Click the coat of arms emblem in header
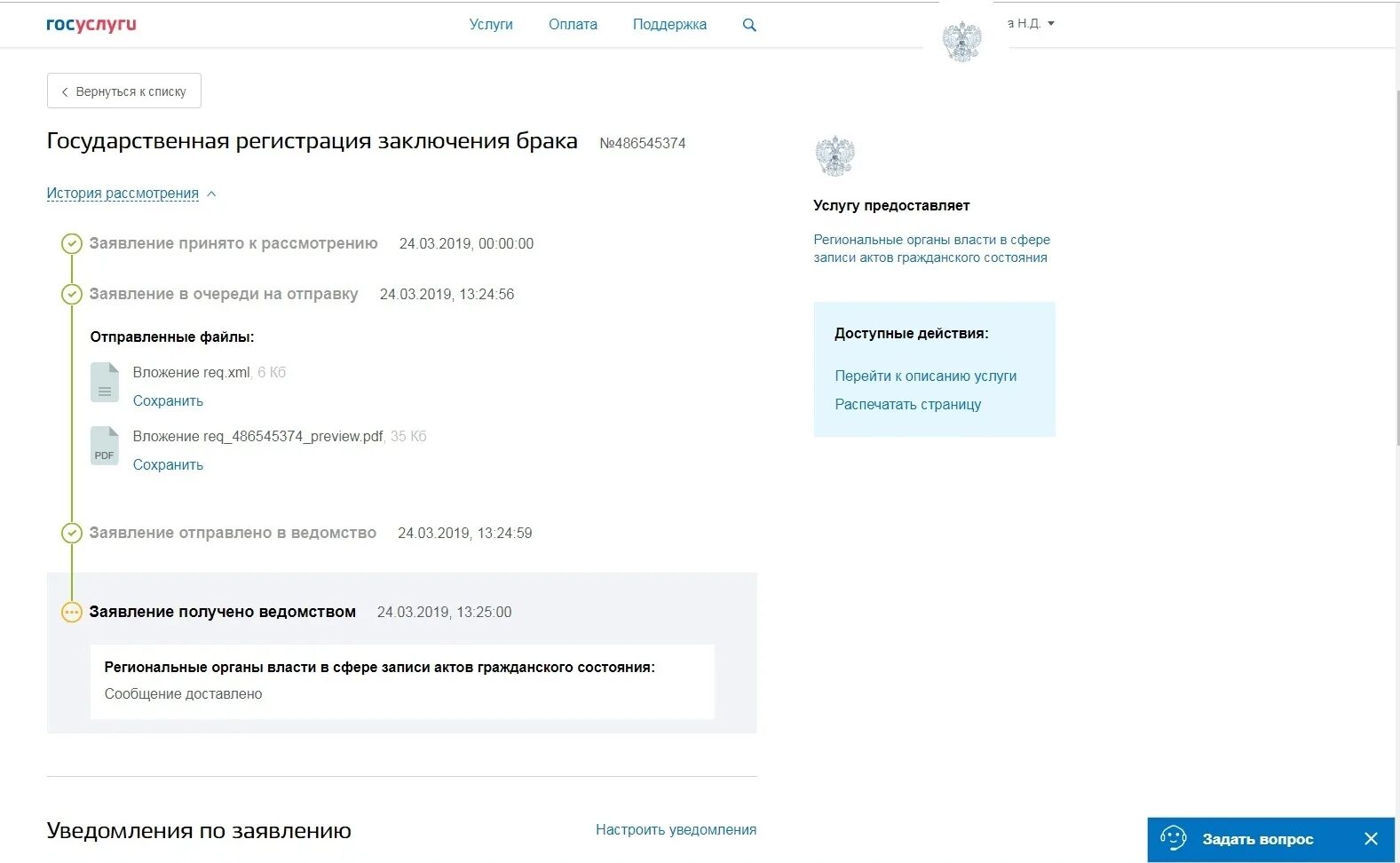Viewport: 1400px width, 863px height. [962, 42]
